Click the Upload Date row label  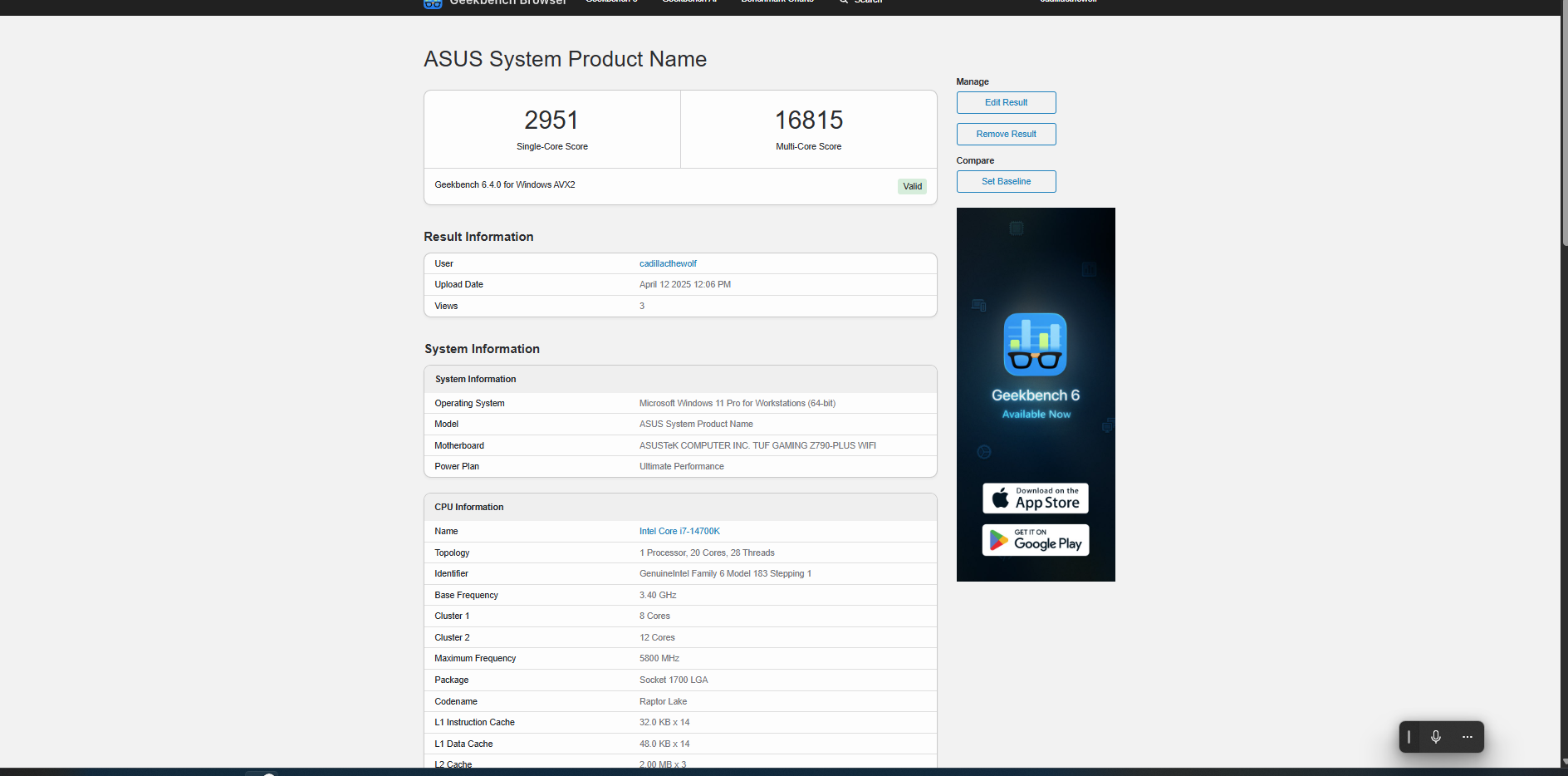click(x=458, y=284)
